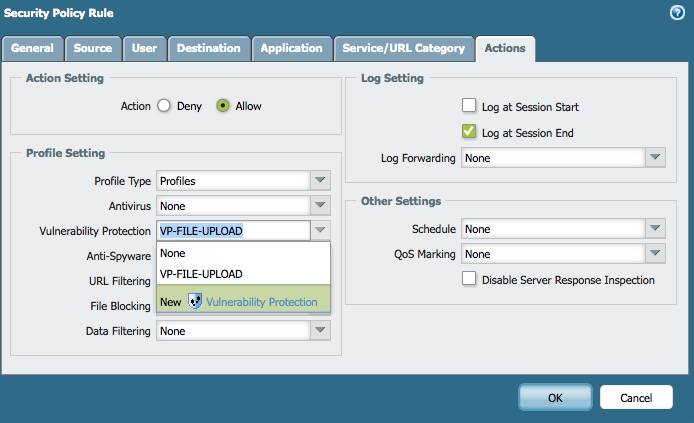Expand the Antivirus dropdown arrow
Screen dimensions: 694x423
tap(320, 206)
